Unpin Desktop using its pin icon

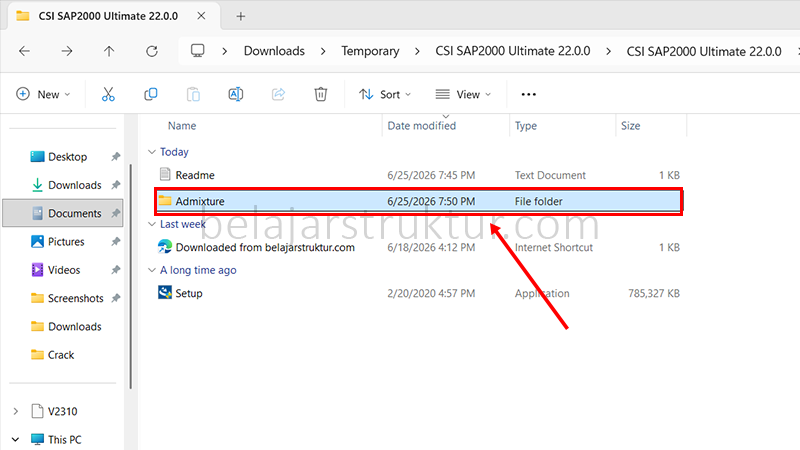coord(116,157)
